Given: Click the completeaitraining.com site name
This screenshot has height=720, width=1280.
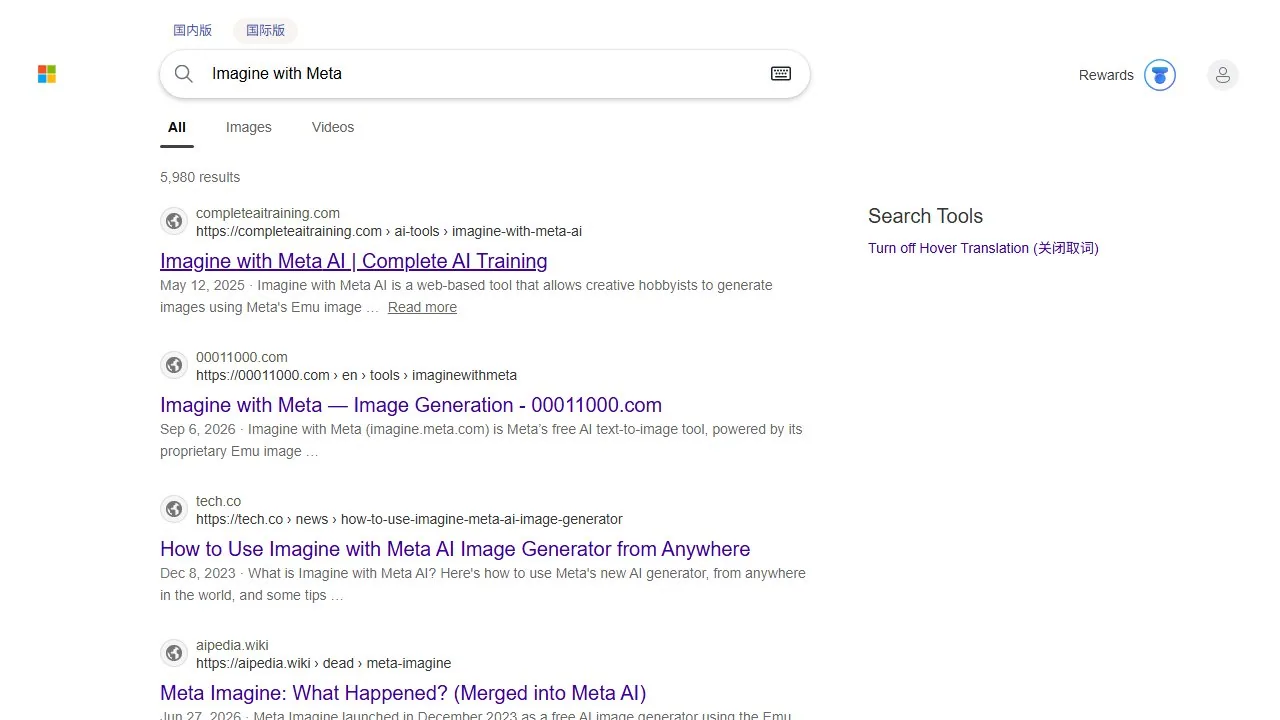Looking at the screenshot, I should (x=268, y=213).
